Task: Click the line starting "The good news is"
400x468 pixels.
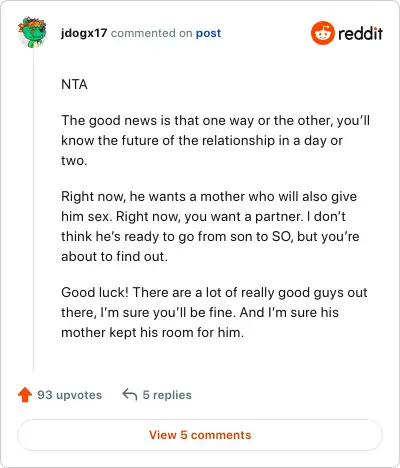Action: point(215,121)
